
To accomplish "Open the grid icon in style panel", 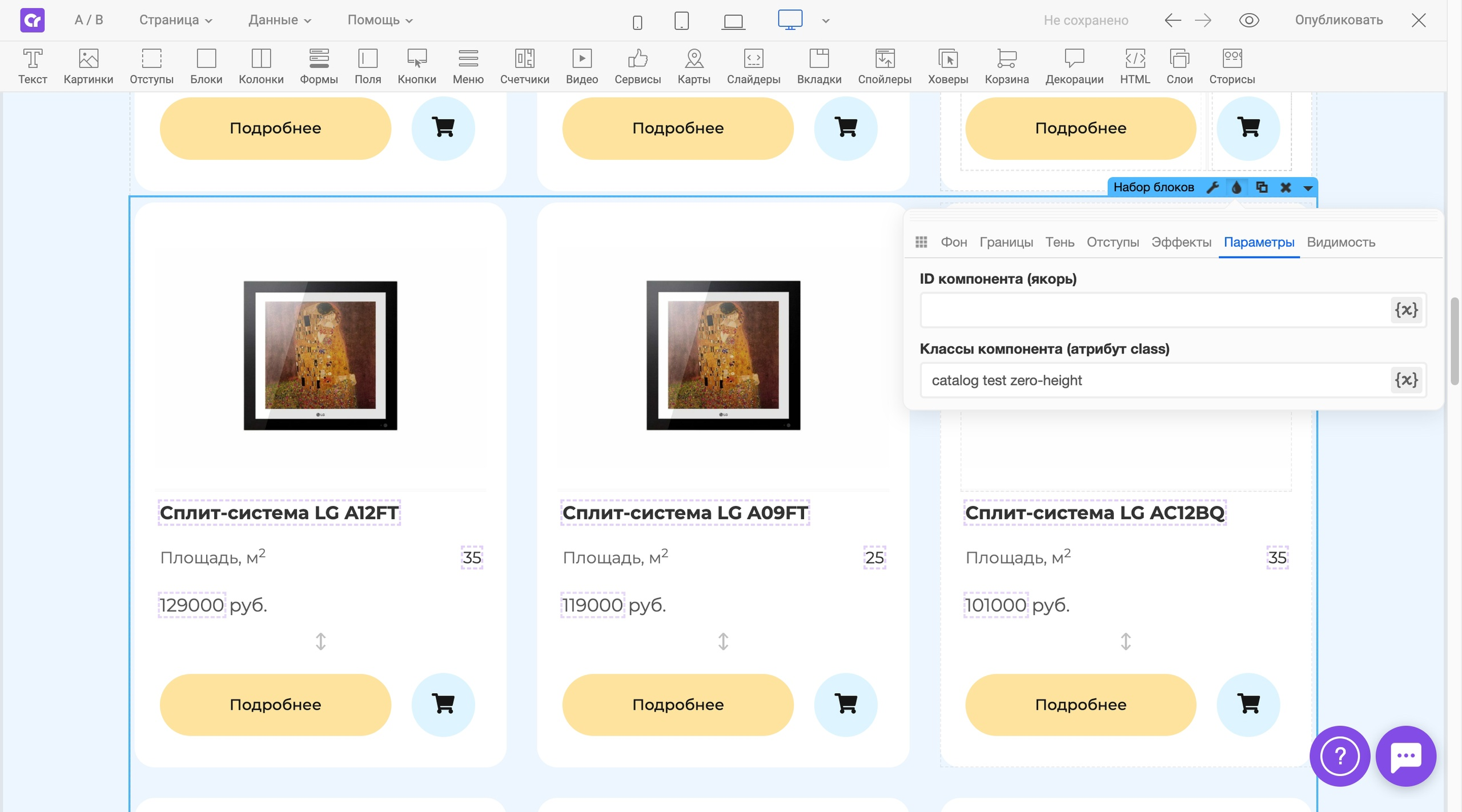I will (x=921, y=242).
